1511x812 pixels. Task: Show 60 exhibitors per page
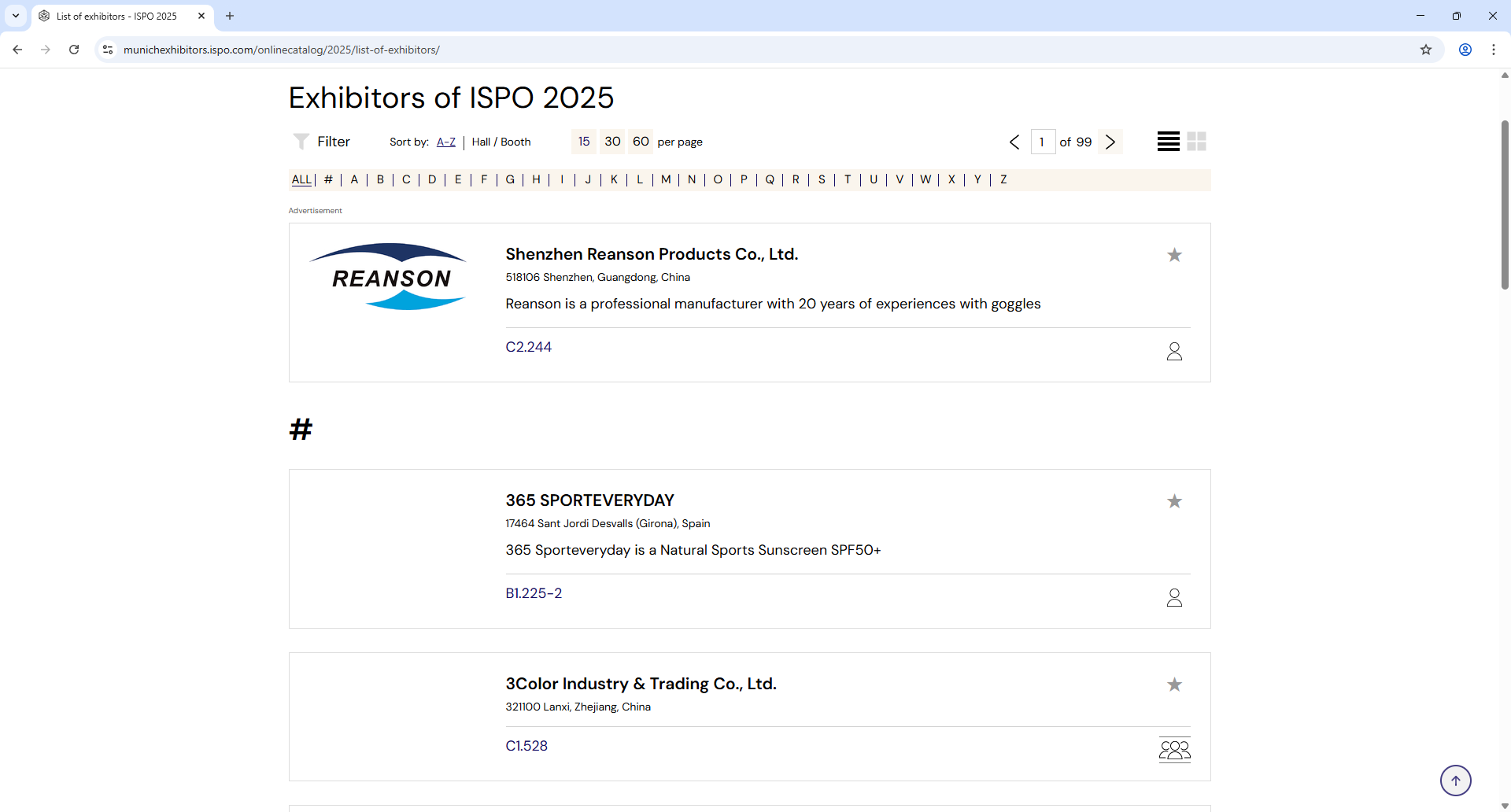click(x=640, y=141)
